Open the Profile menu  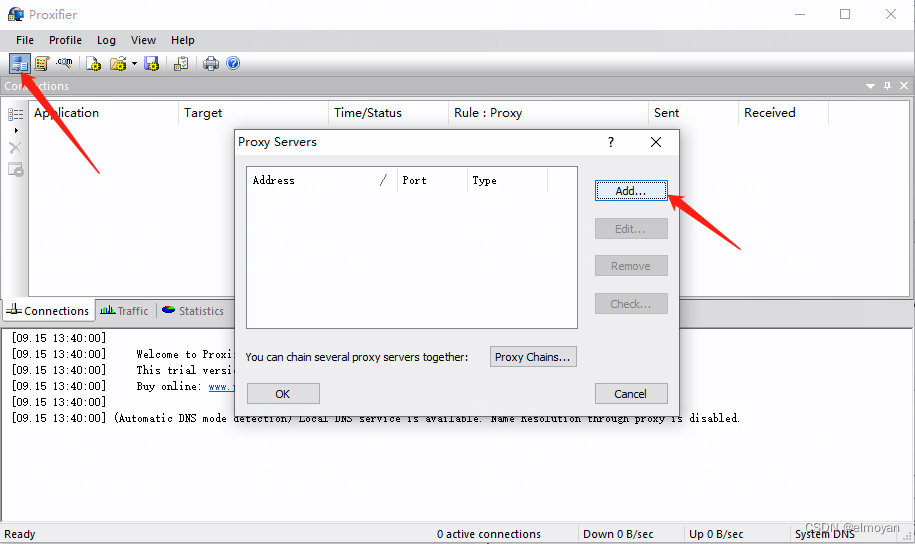65,40
